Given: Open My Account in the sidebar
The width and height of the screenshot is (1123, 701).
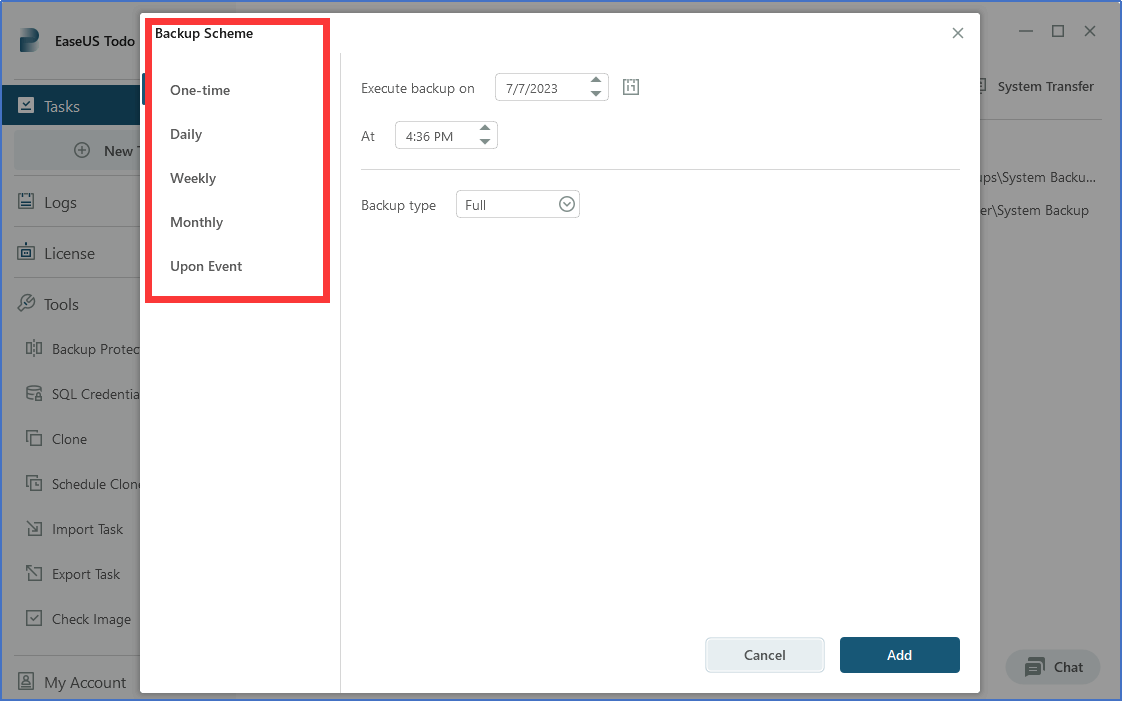Looking at the screenshot, I should [x=85, y=682].
